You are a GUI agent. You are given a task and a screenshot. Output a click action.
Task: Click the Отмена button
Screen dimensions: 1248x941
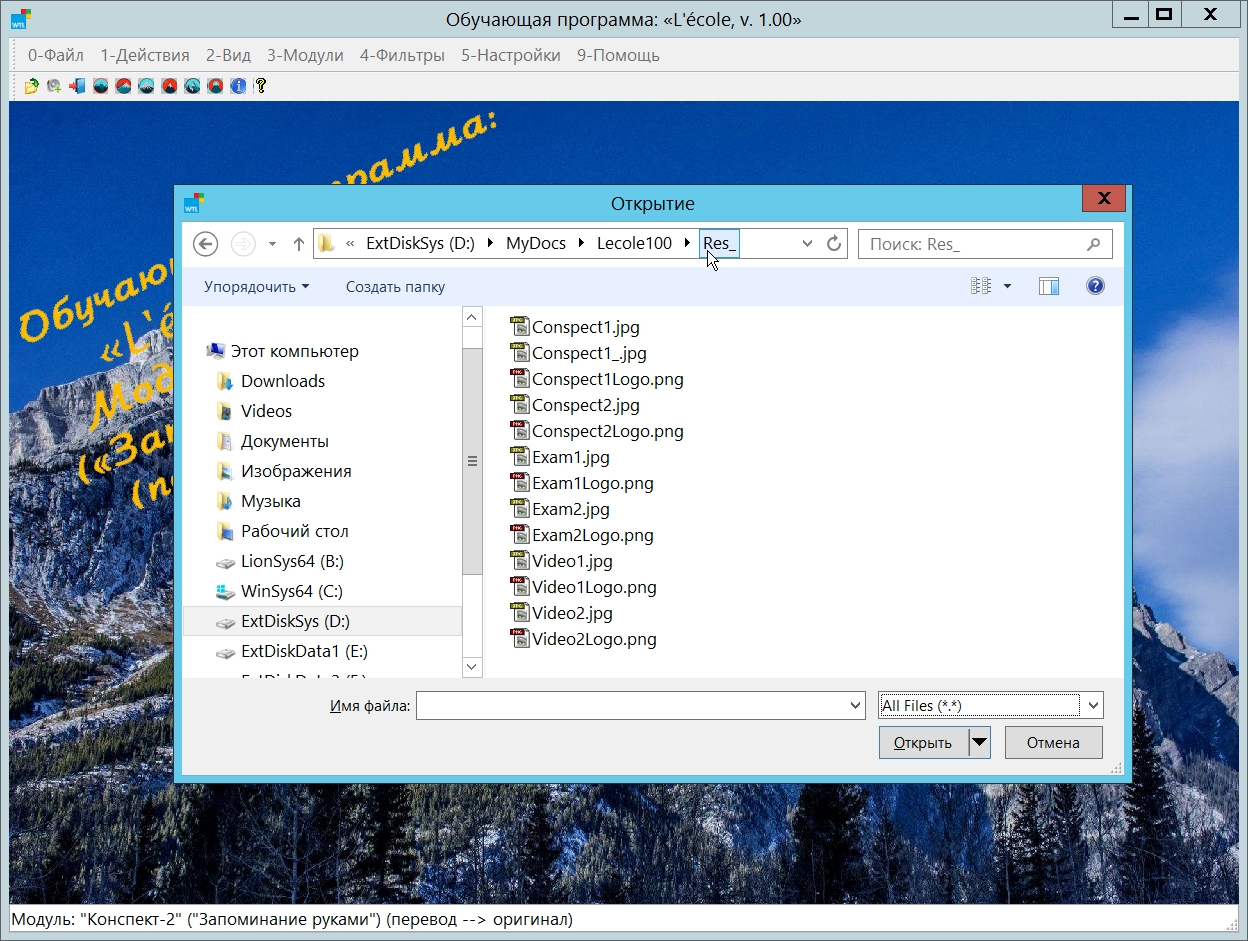click(x=1053, y=743)
